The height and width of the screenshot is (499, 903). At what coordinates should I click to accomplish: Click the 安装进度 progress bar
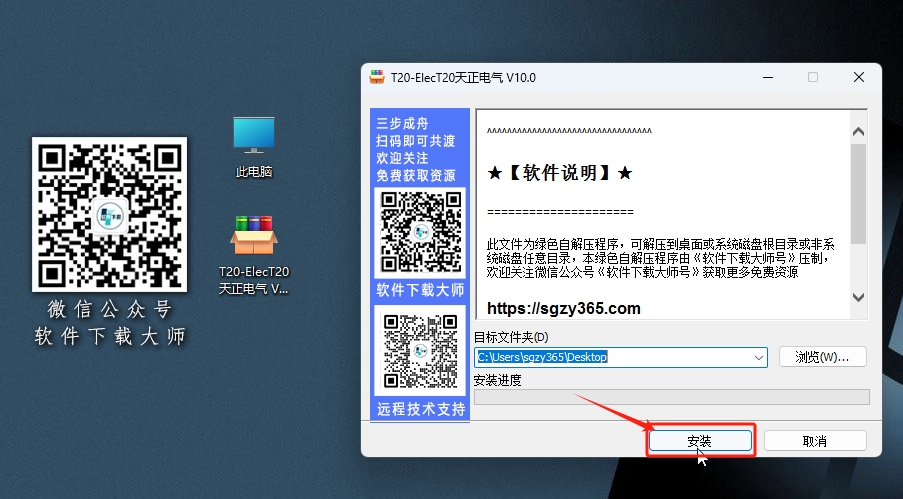point(671,396)
